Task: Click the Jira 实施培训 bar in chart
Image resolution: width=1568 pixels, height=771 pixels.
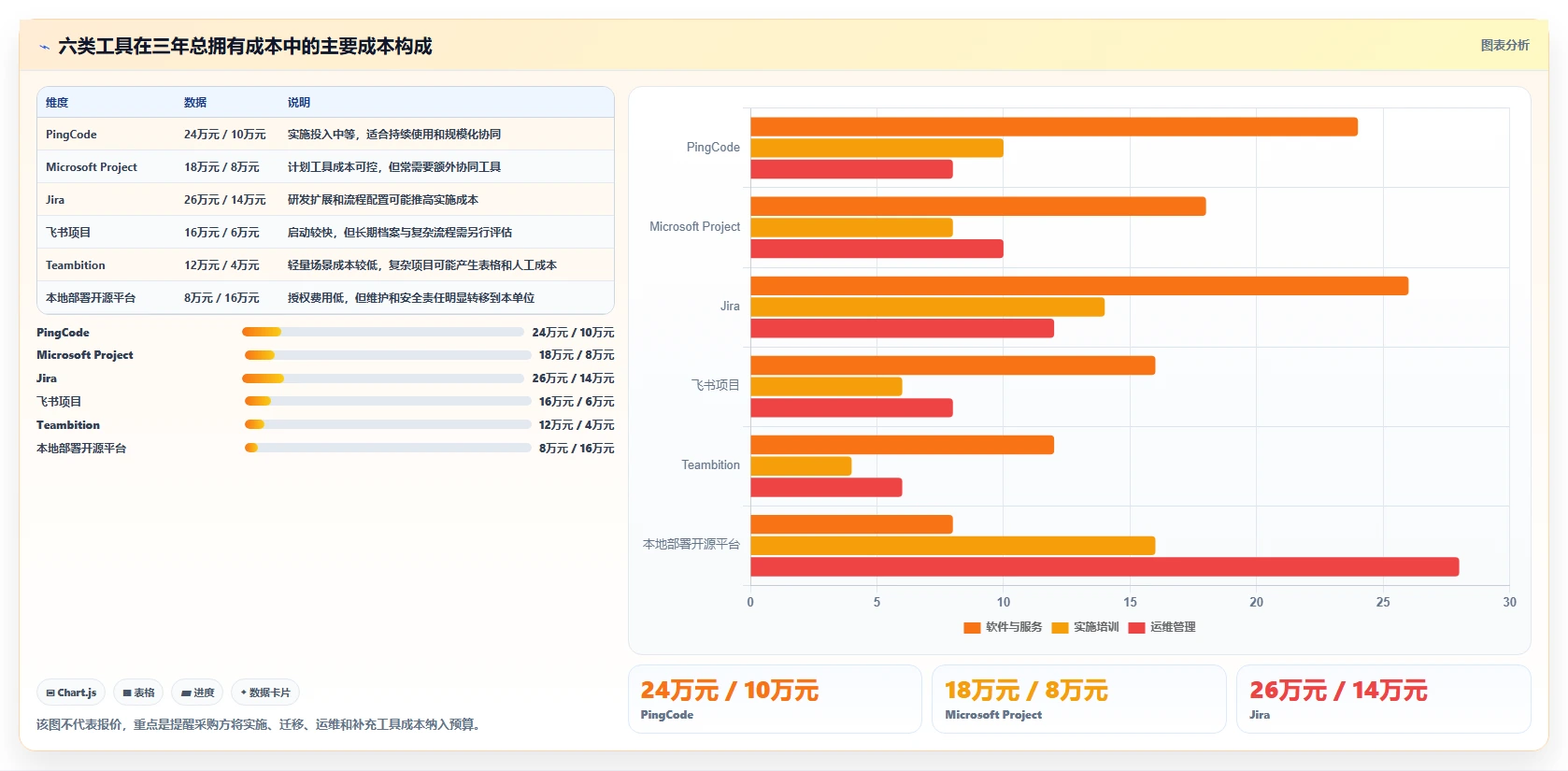Action: 927,307
